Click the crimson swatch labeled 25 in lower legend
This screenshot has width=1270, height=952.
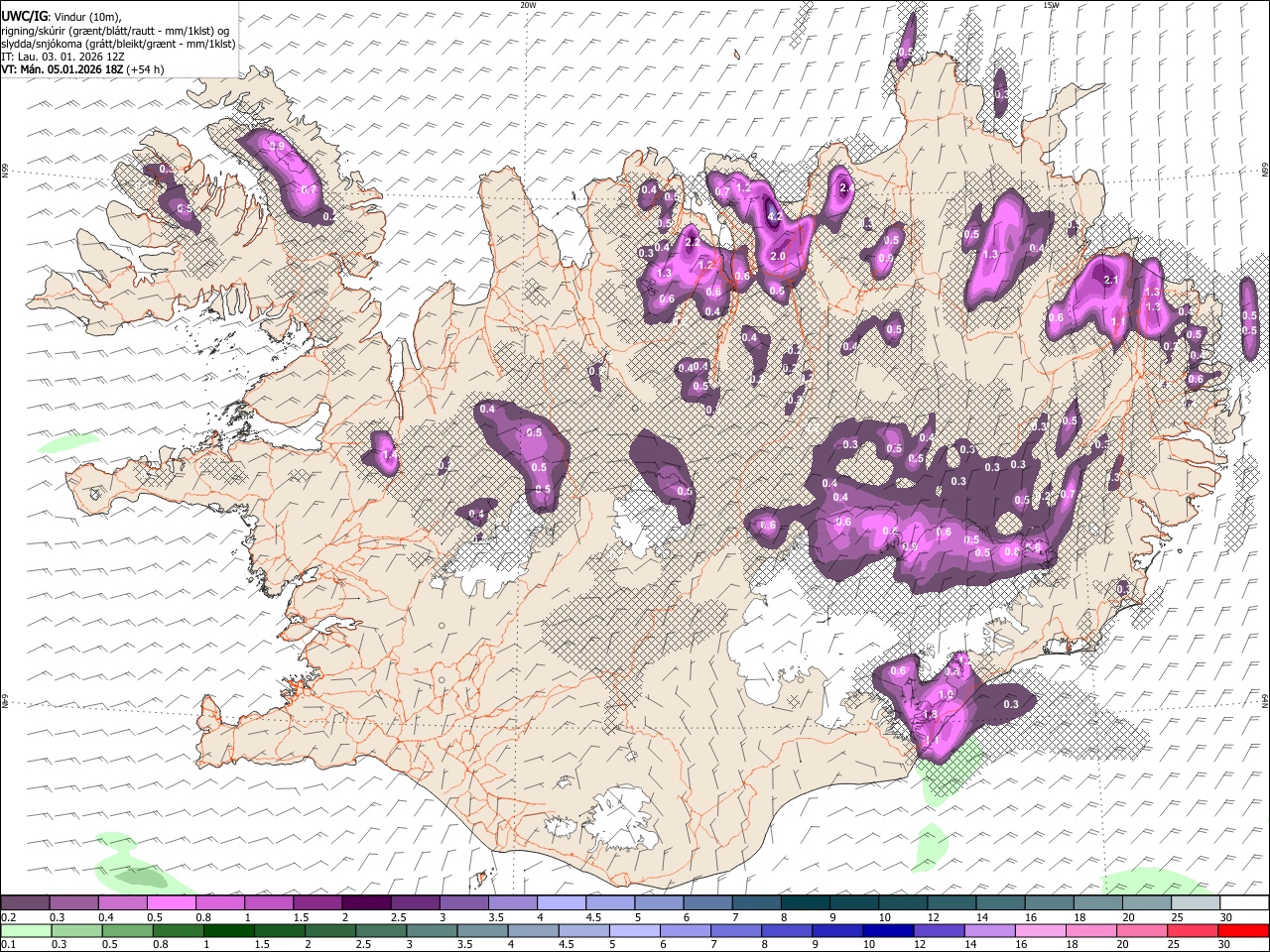click(x=1193, y=930)
